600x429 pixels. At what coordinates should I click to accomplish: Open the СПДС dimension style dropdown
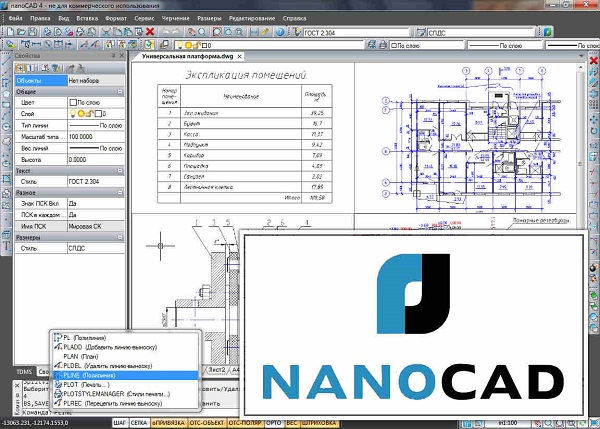tap(481, 33)
